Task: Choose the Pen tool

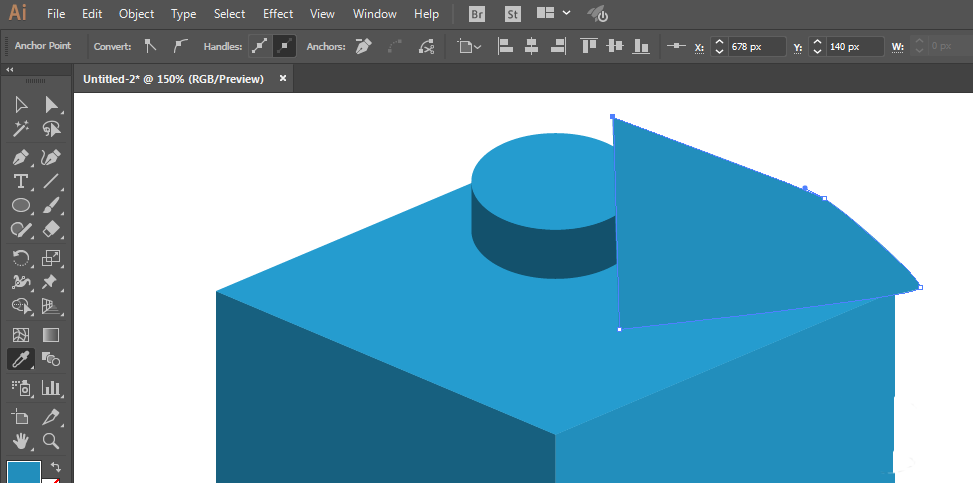Action: click(21, 157)
